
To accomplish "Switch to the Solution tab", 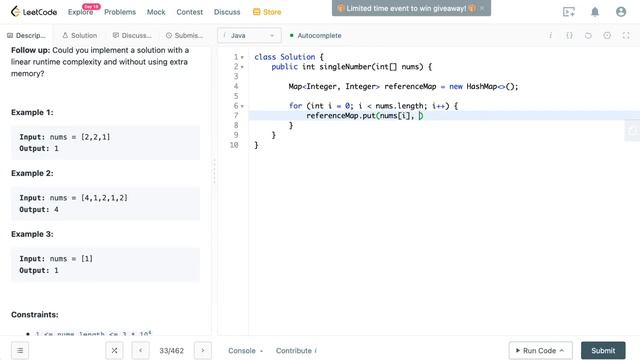I will coord(80,36).
